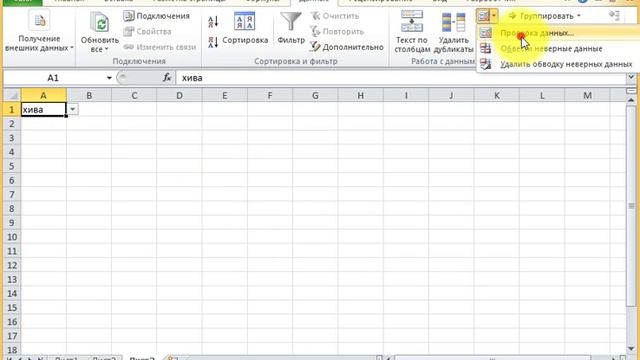
Task: Select row 17 header
Action: coord(12,336)
